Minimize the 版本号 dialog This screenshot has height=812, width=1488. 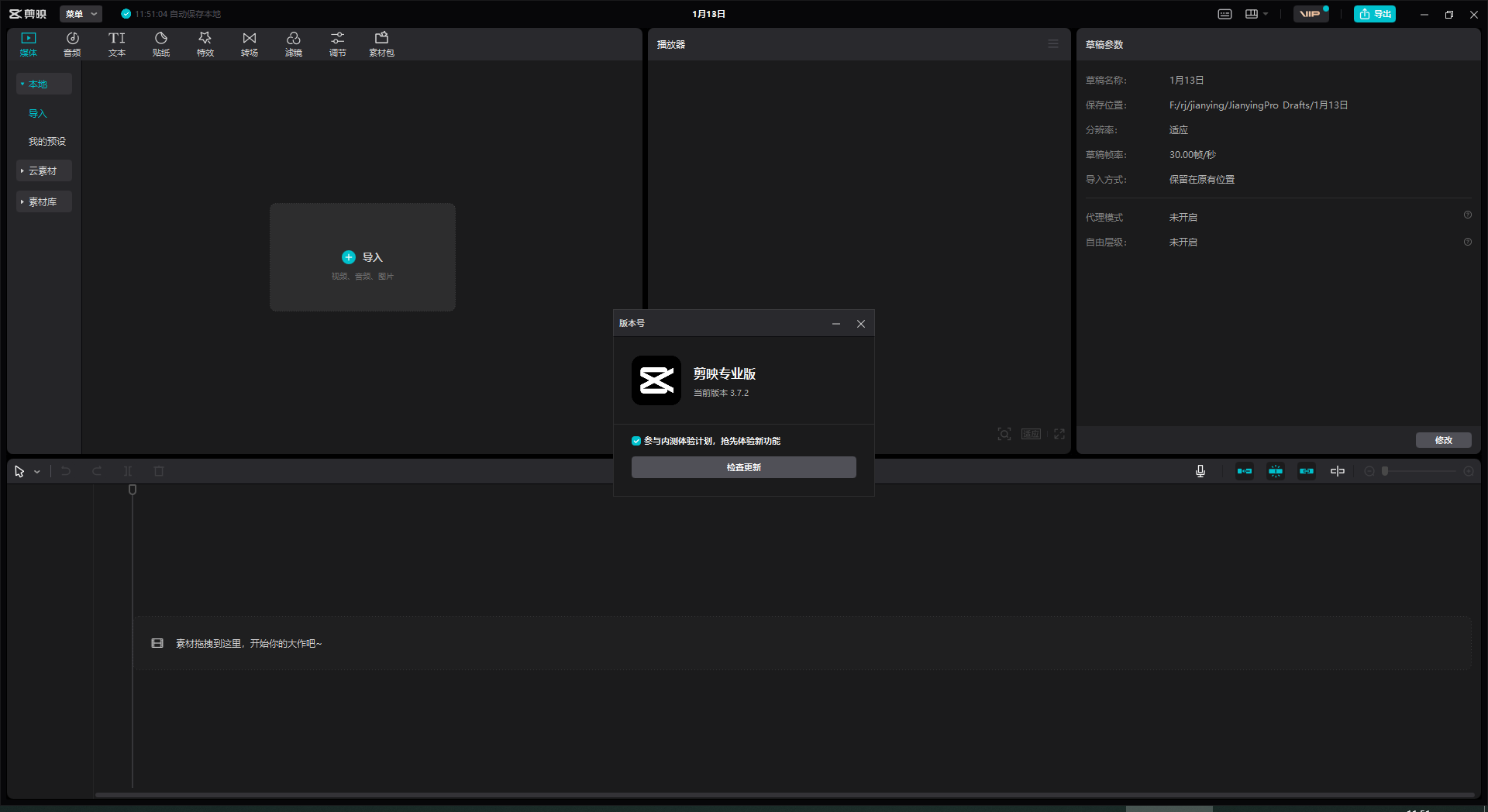coord(836,324)
